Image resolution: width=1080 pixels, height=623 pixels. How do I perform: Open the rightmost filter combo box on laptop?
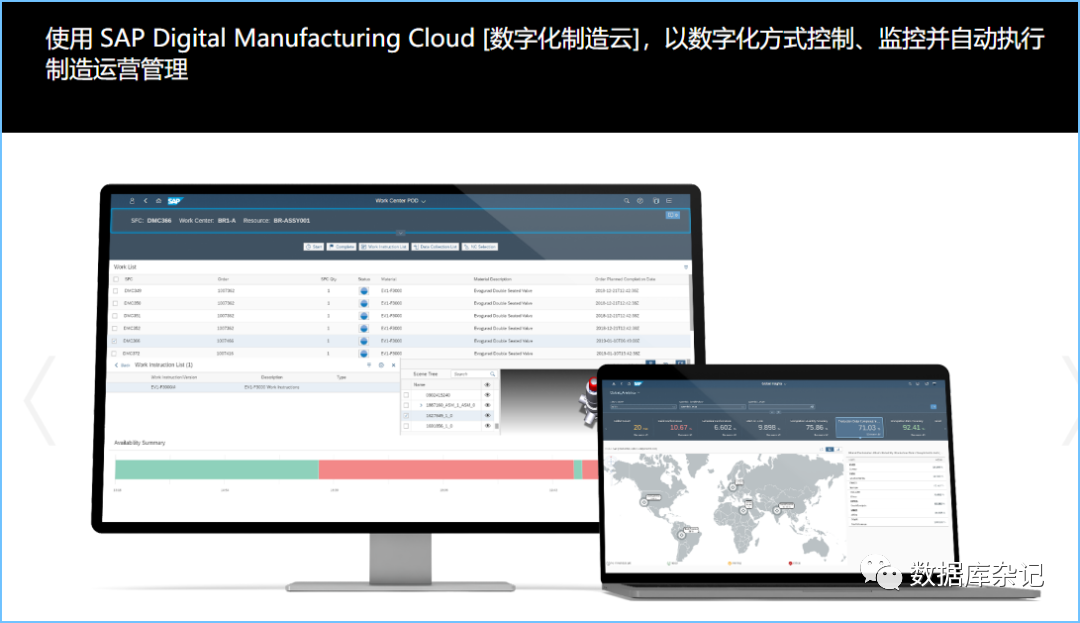click(x=781, y=407)
